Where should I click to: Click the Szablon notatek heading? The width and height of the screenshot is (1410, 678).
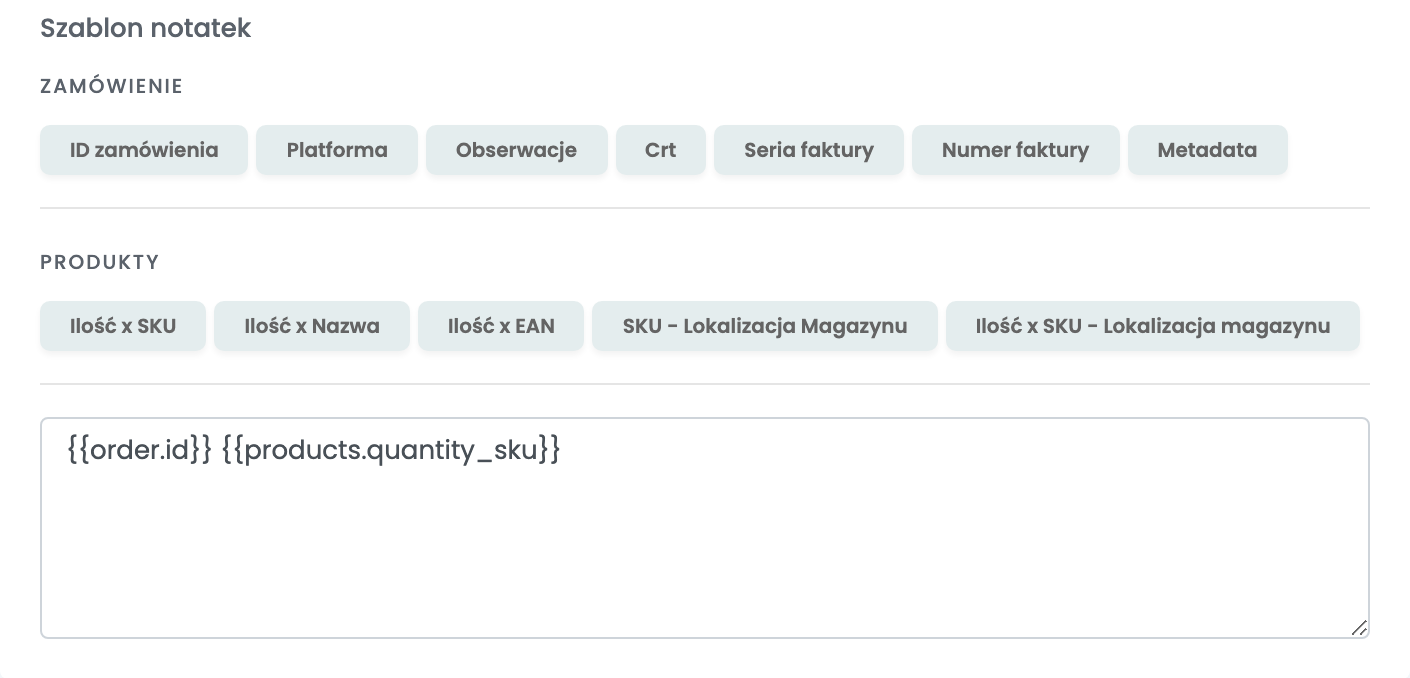coord(146,28)
